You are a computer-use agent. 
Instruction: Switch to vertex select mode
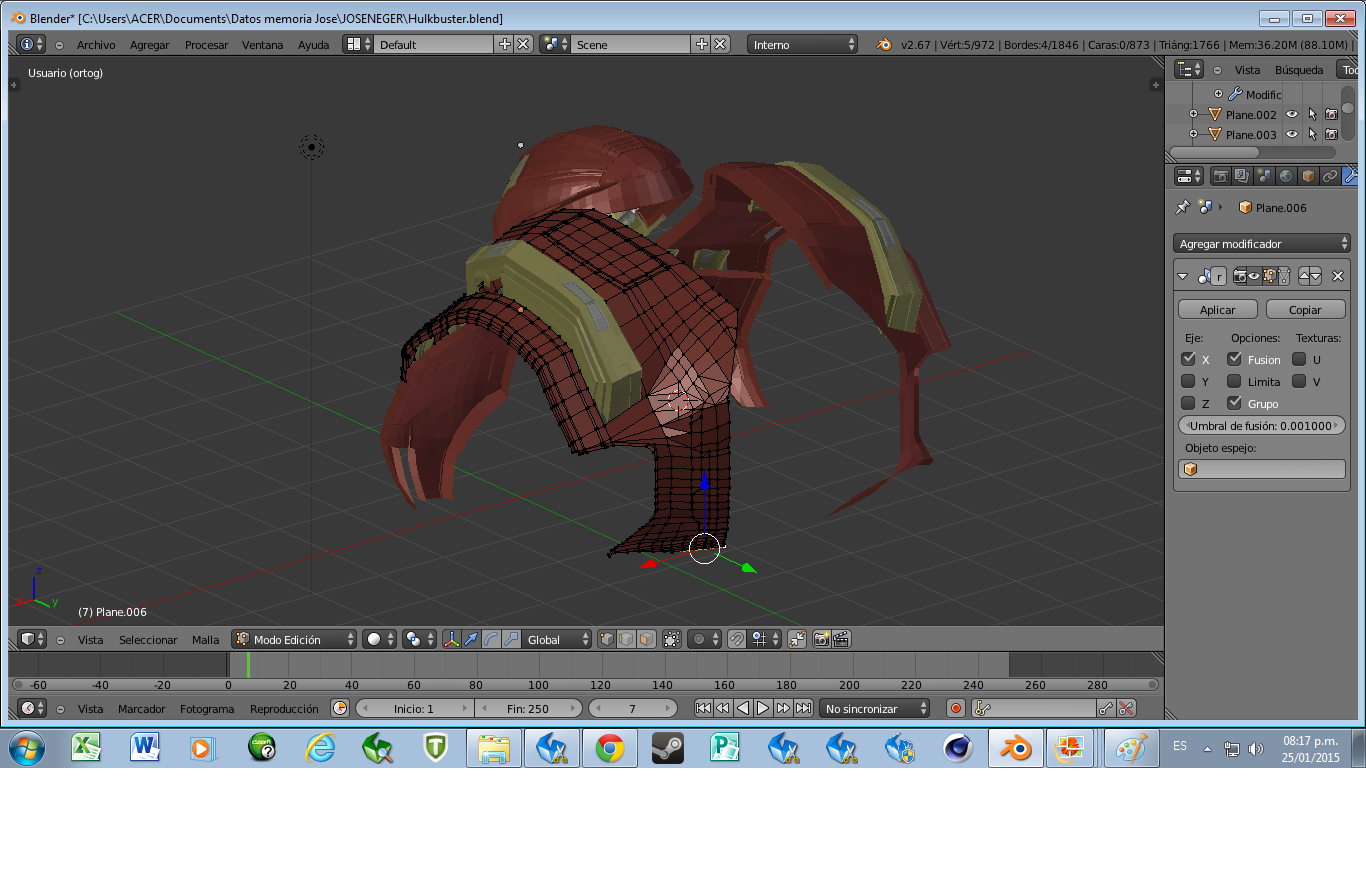pos(607,639)
